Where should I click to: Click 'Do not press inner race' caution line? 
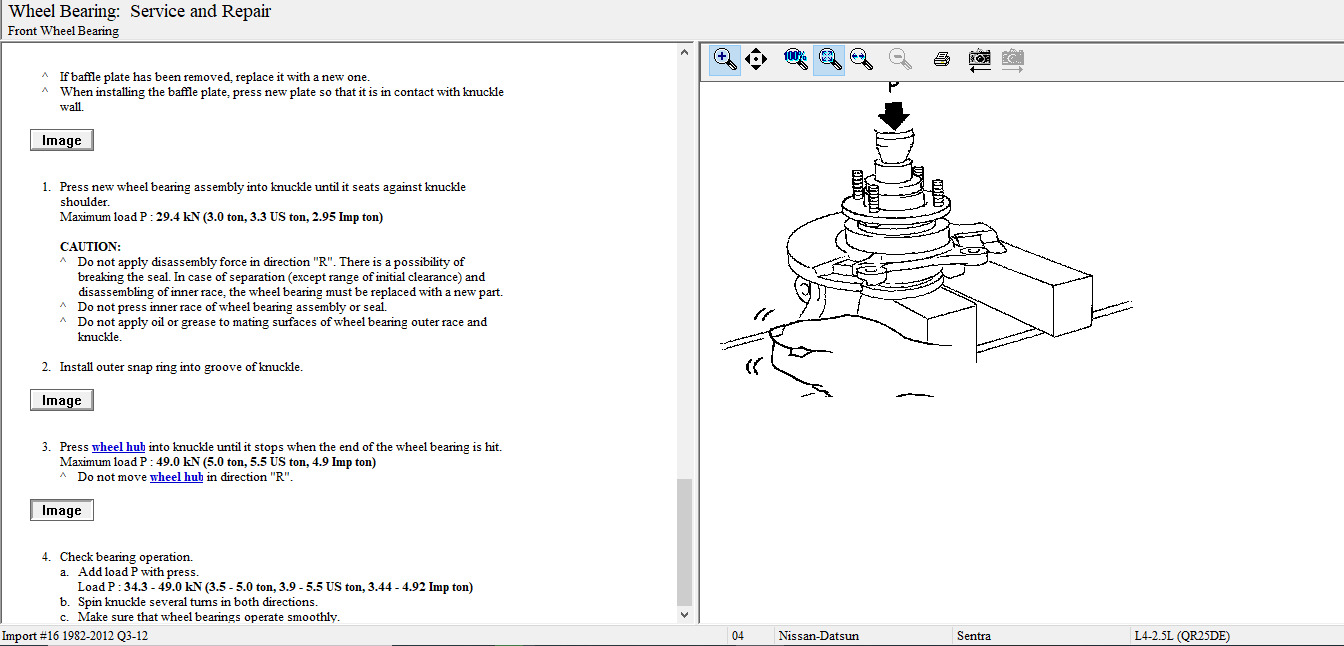click(232, 307)
